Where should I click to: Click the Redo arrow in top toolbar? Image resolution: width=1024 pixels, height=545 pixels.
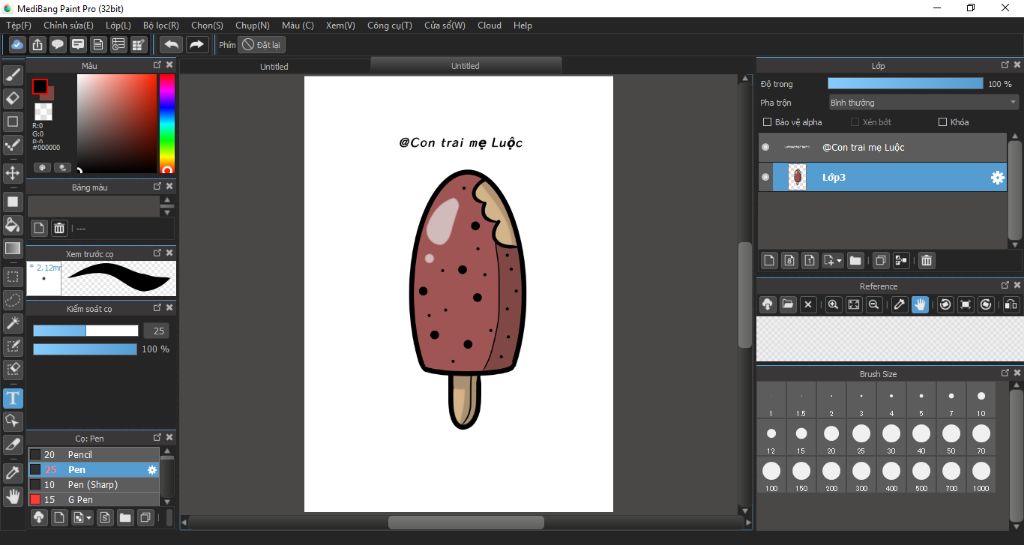click(196, 44)
